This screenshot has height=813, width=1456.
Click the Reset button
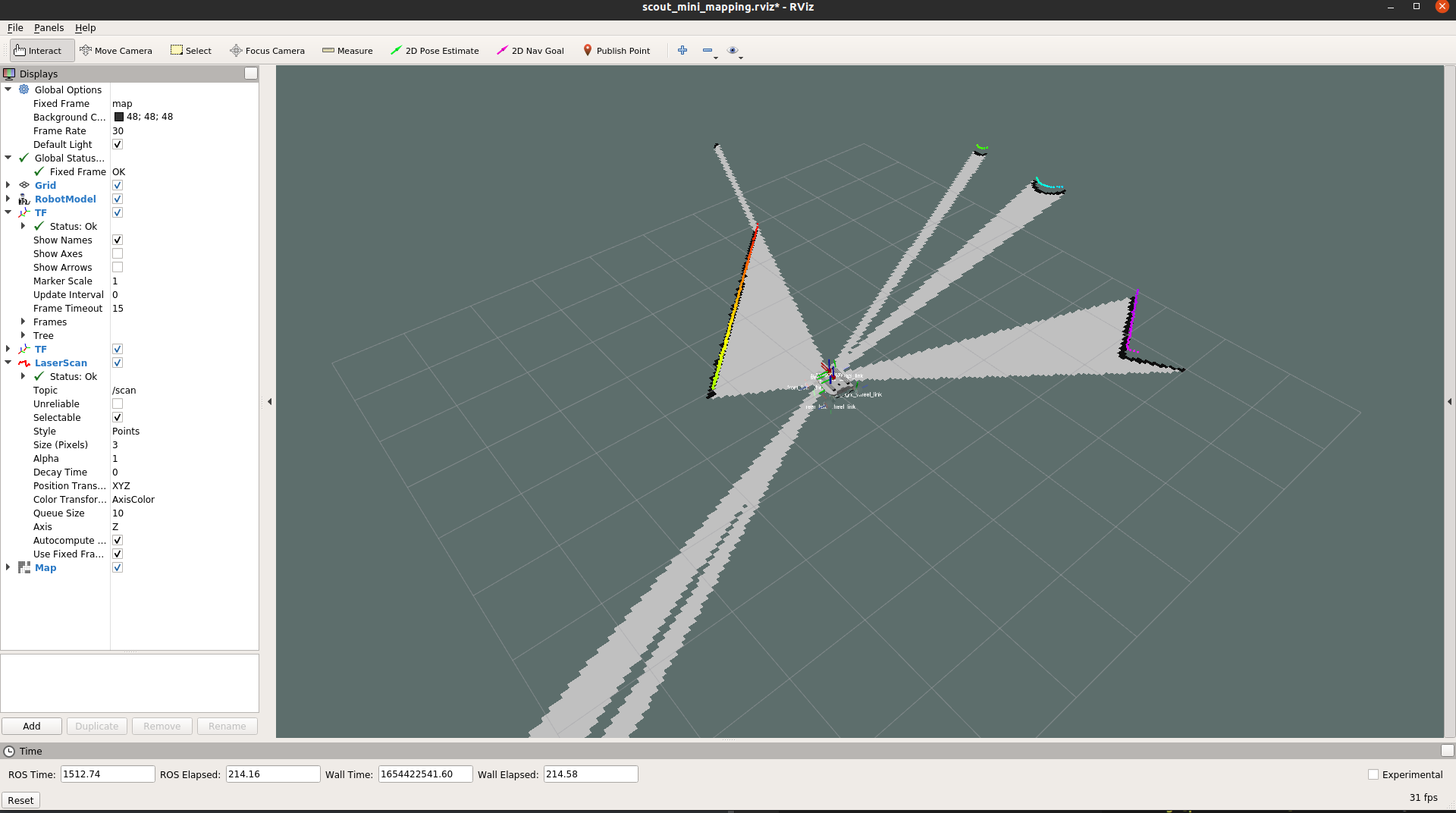20,800
